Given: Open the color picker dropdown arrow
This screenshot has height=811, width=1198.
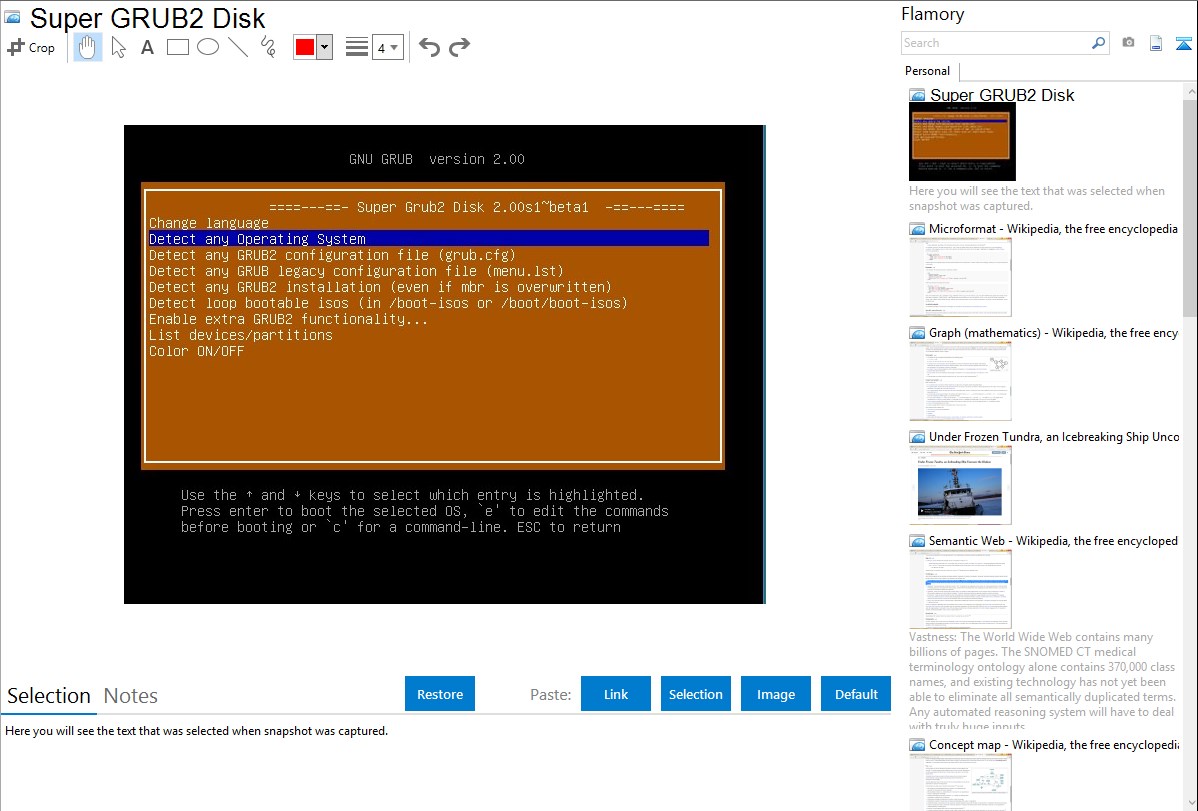Looking at the screenshot, I should 325,47.
